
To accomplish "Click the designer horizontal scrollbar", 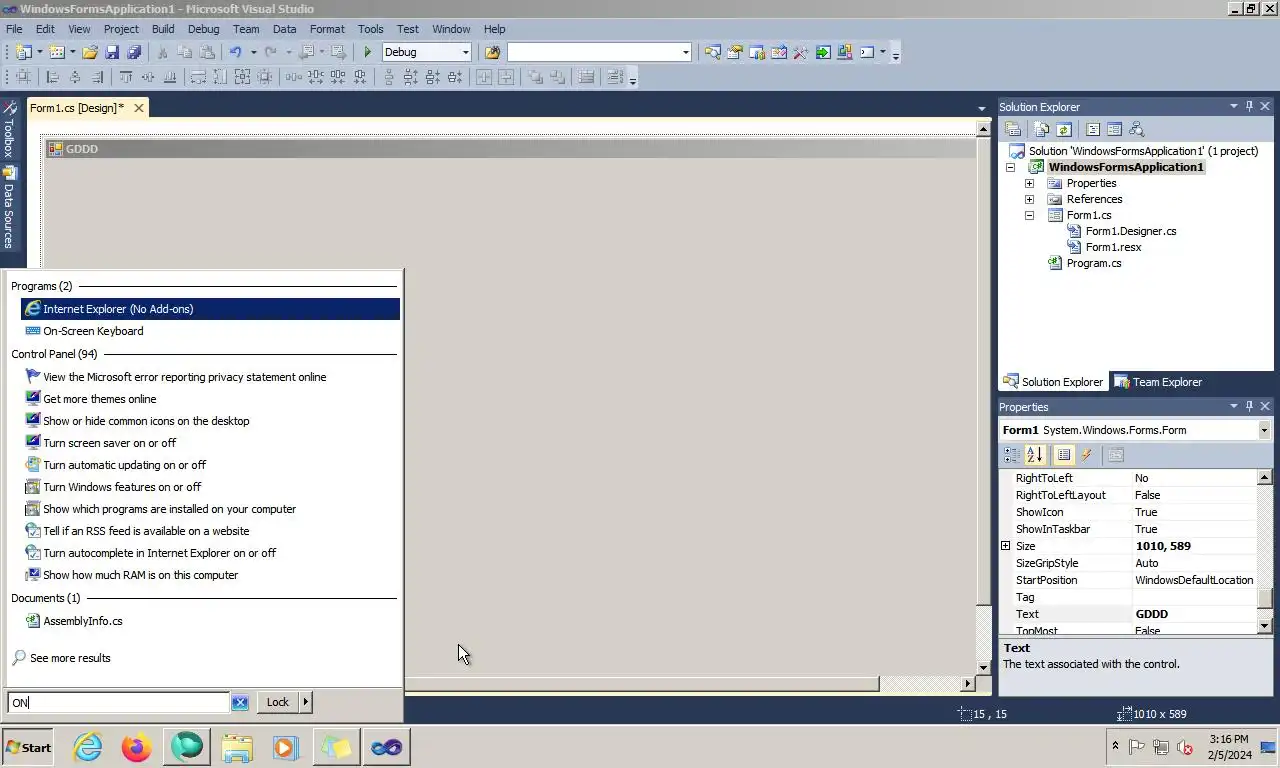I will pos(642,684).
